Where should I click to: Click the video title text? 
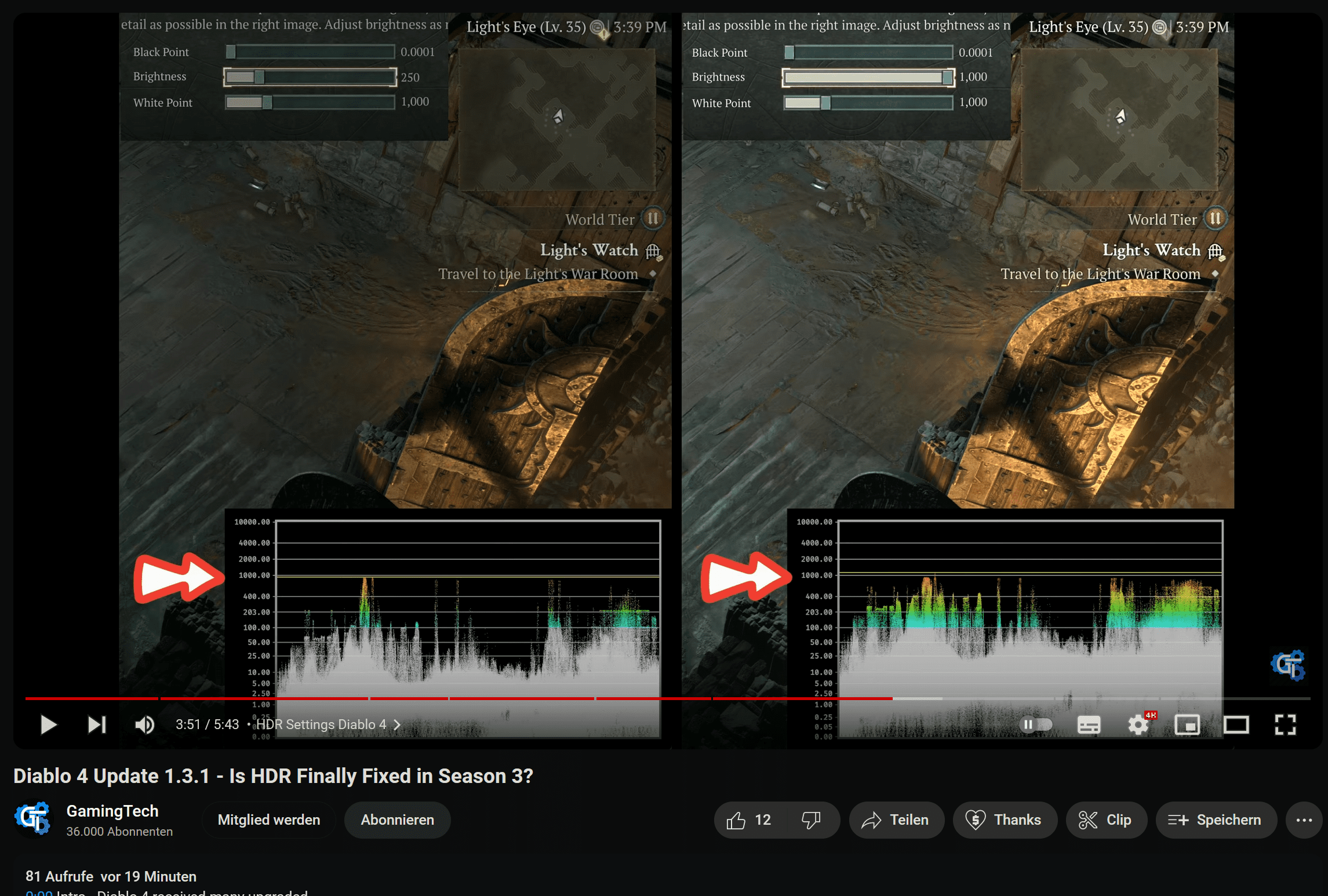(273, 775)
